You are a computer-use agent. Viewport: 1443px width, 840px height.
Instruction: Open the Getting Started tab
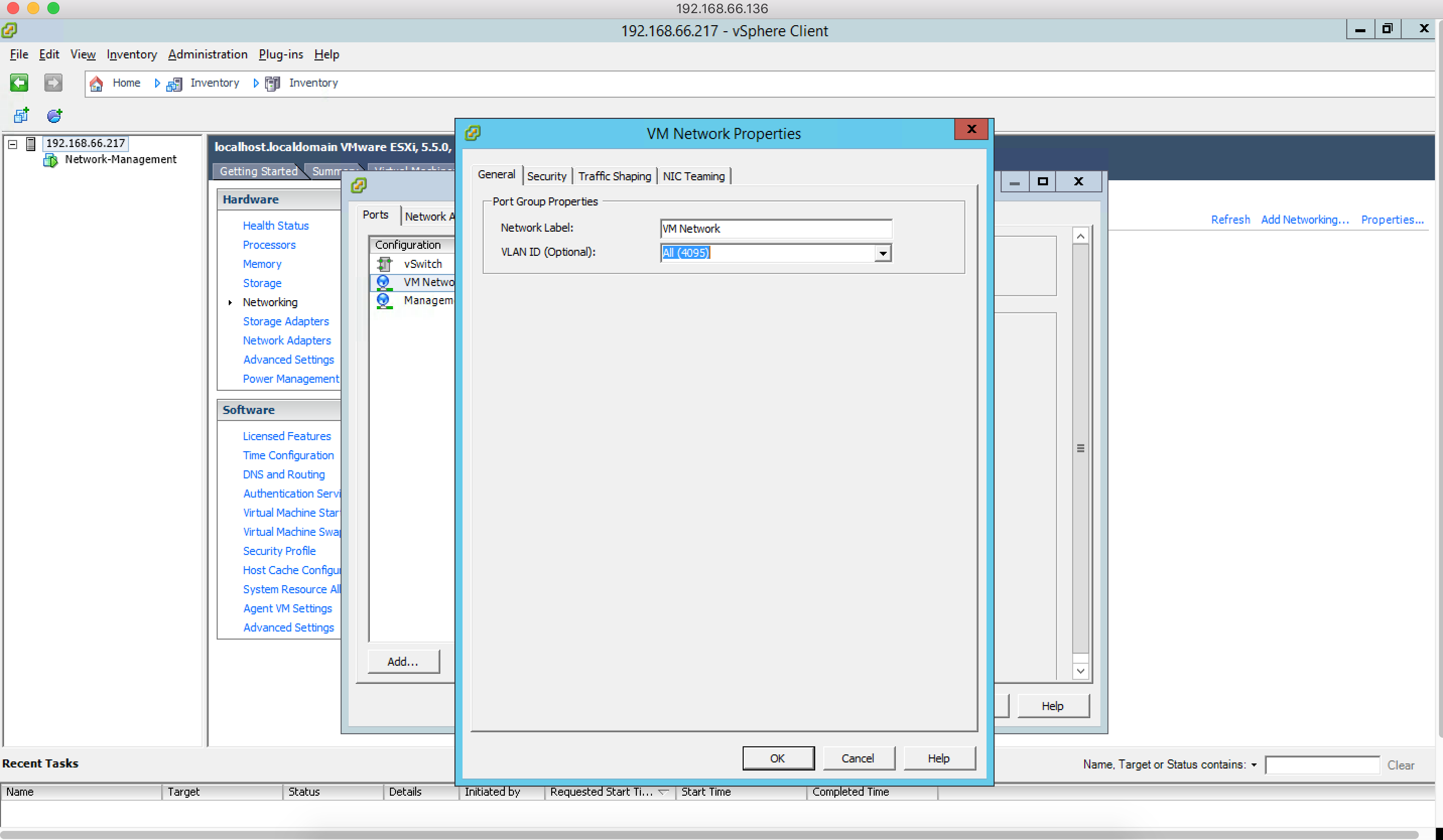click(x=258, y=171)
